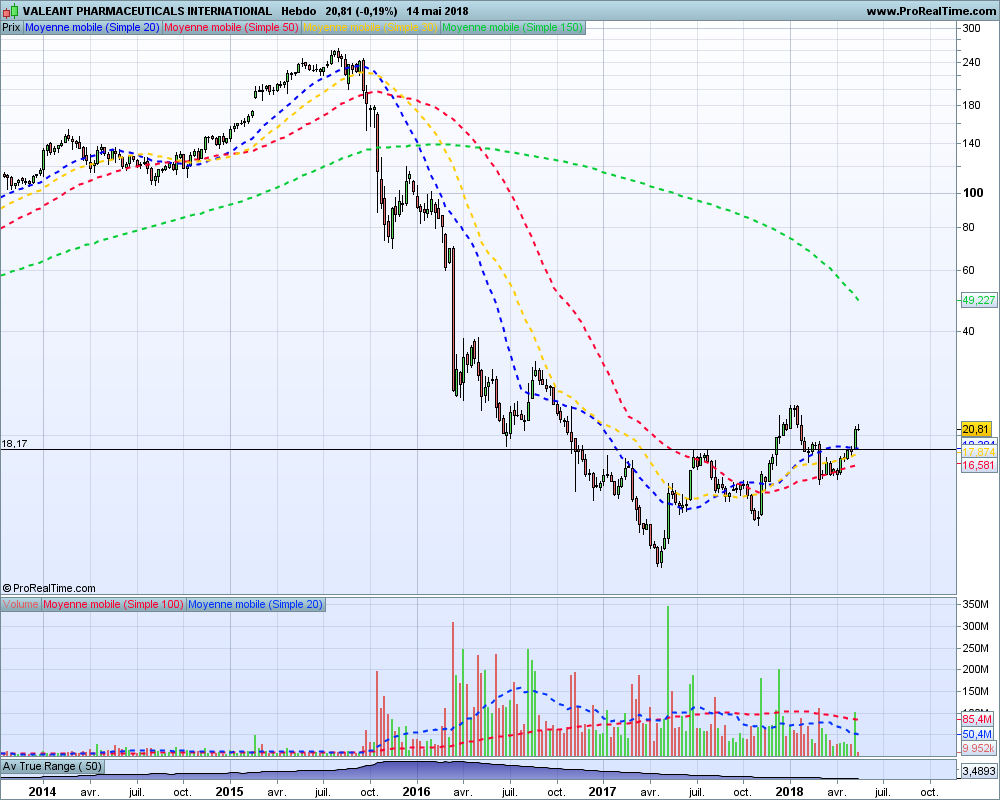Click the 20,81 (-0,19%) quote text
This screenshot has width=1000, height=800.
[361, 11]
